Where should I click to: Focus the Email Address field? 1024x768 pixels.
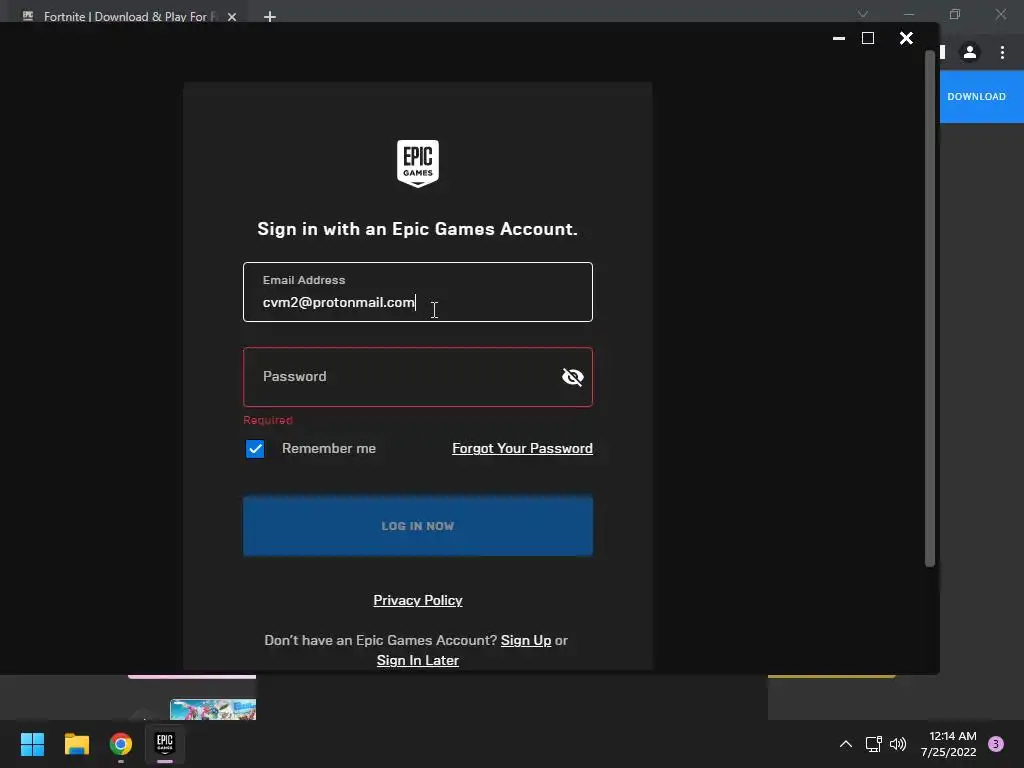click(418, 292)
